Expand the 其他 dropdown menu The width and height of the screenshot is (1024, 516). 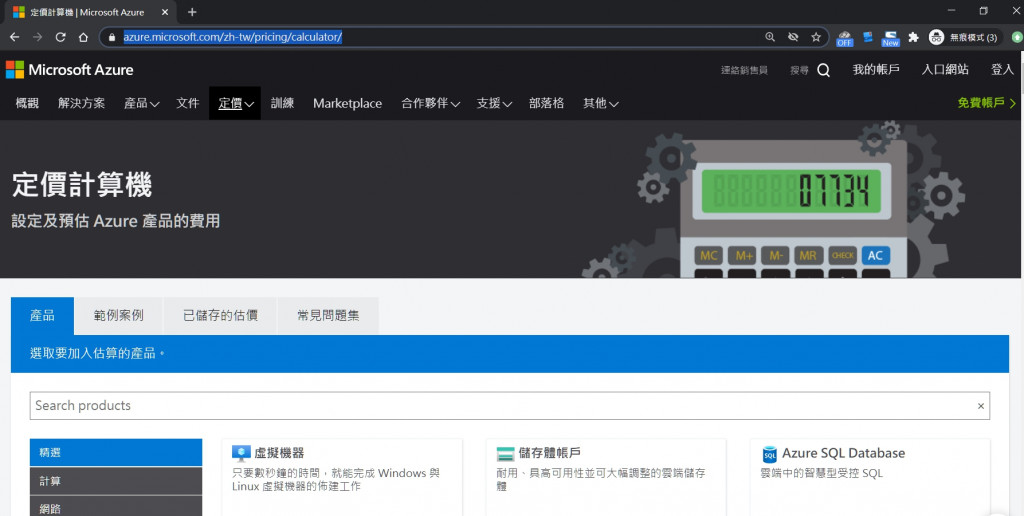pyautogui.click(x=601, y=103)
